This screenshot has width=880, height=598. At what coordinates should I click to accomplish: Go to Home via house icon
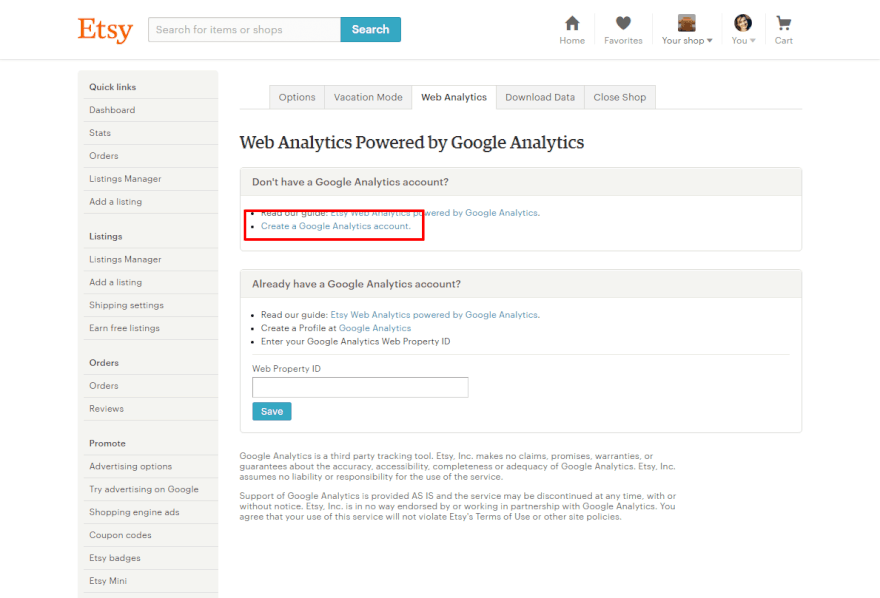point(572,24)
